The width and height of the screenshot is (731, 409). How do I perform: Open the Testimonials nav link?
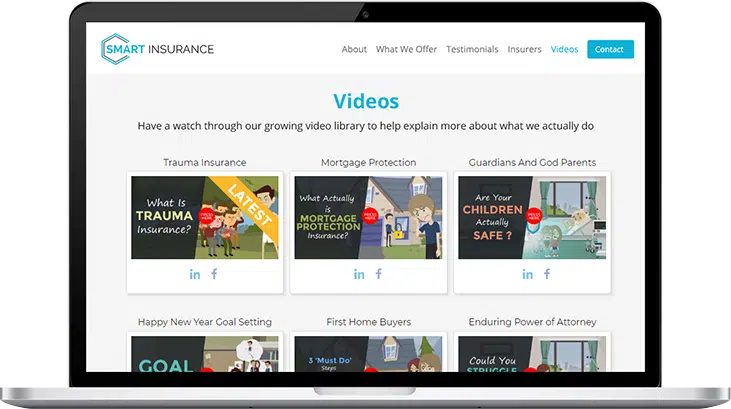472,49
